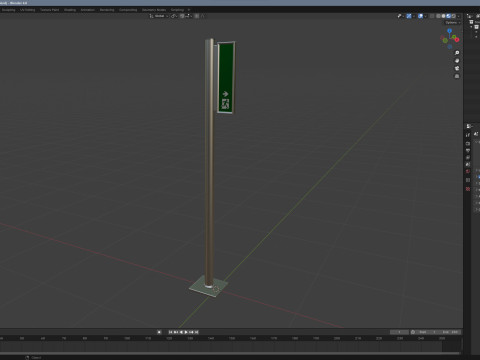The height and width of the screenshot is (360, 480).
Task: Toggle preview range clock icon
Action: coord(413,332)
